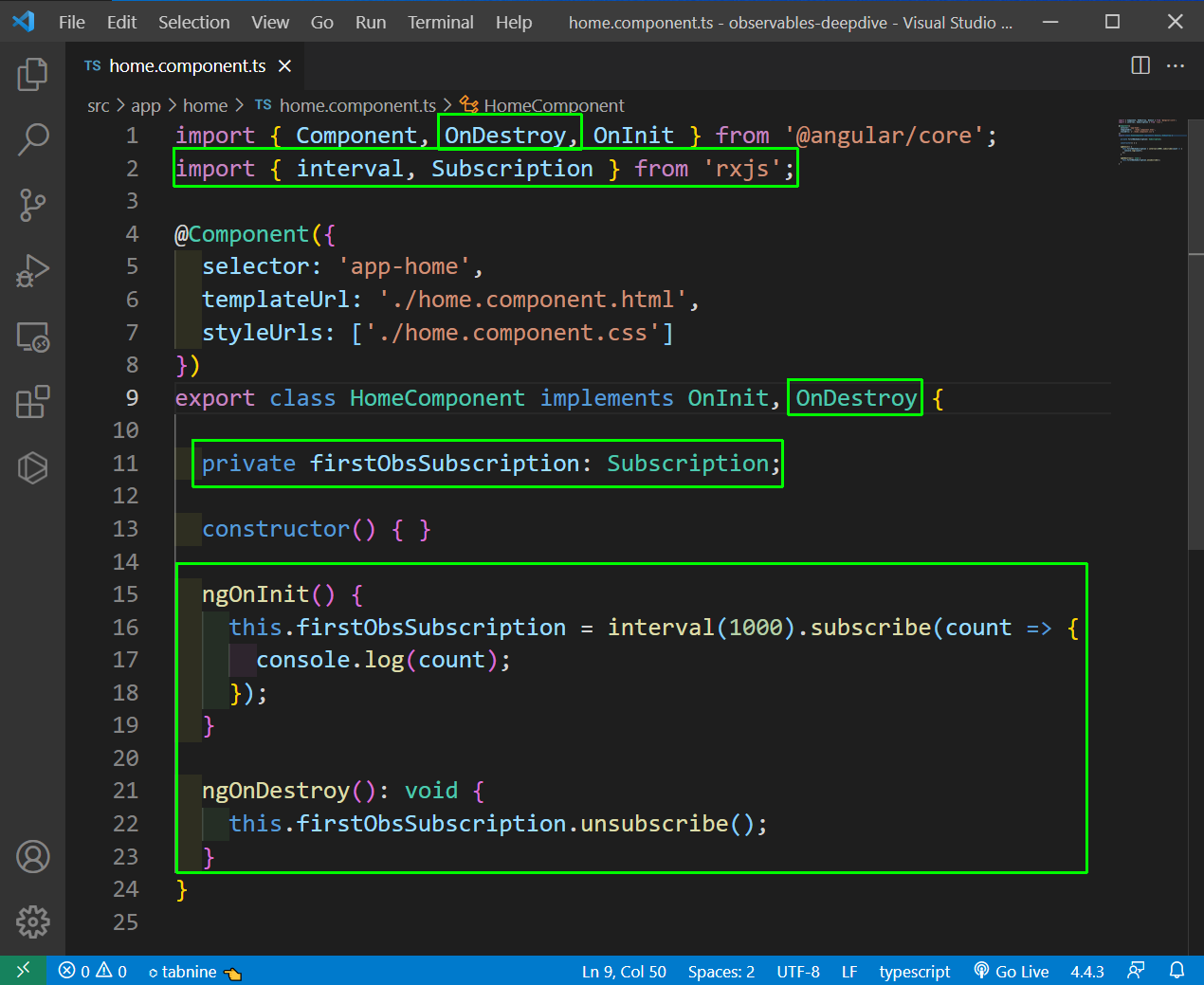Open the File menu

point(71,22)
